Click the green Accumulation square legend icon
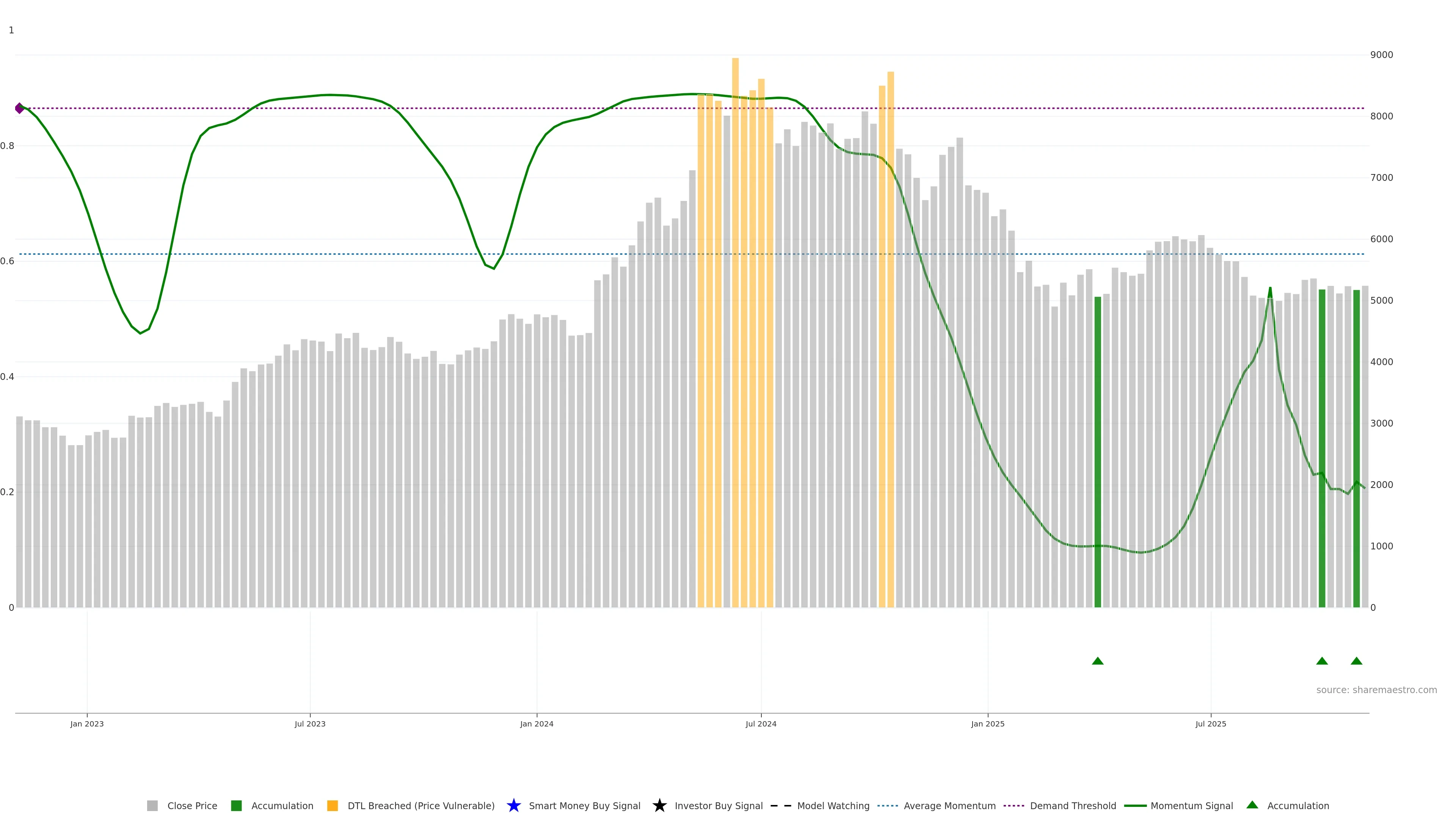 tap(236, 806)
